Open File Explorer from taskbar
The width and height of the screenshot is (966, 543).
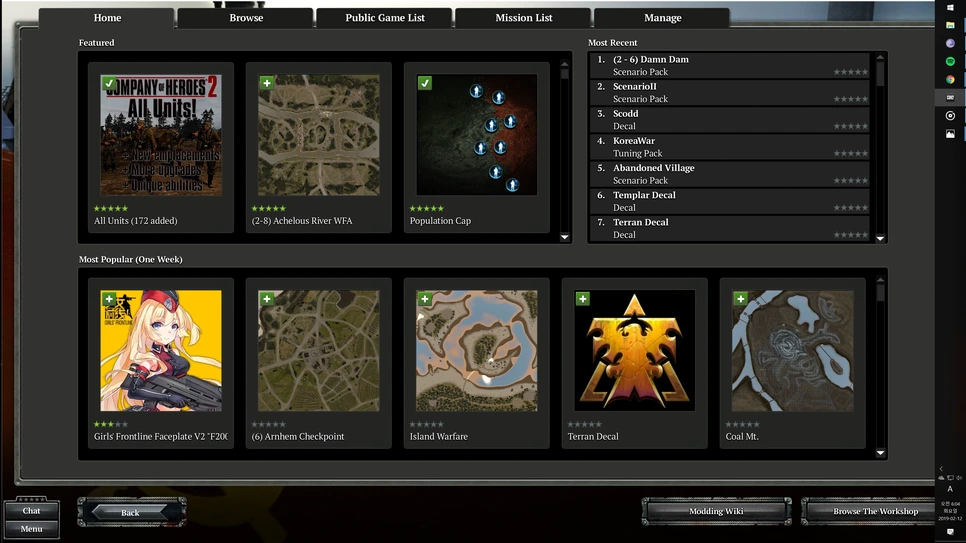[x=951, y=25]
